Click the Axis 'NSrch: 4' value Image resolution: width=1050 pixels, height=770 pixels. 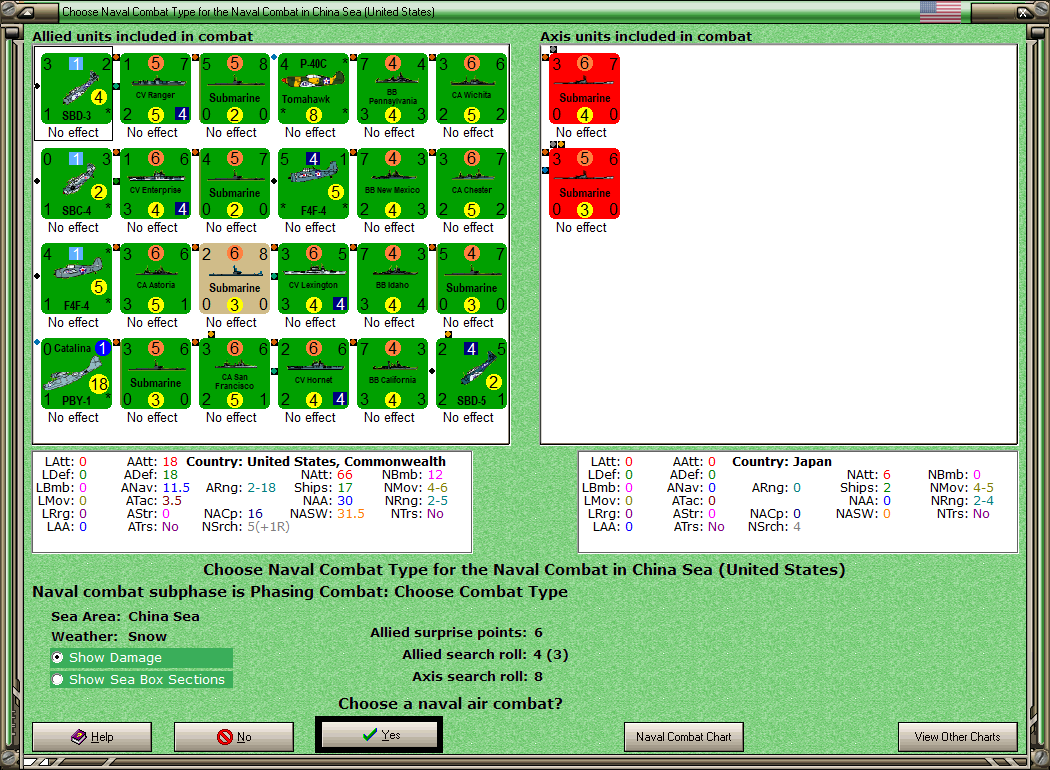[774, 527]
